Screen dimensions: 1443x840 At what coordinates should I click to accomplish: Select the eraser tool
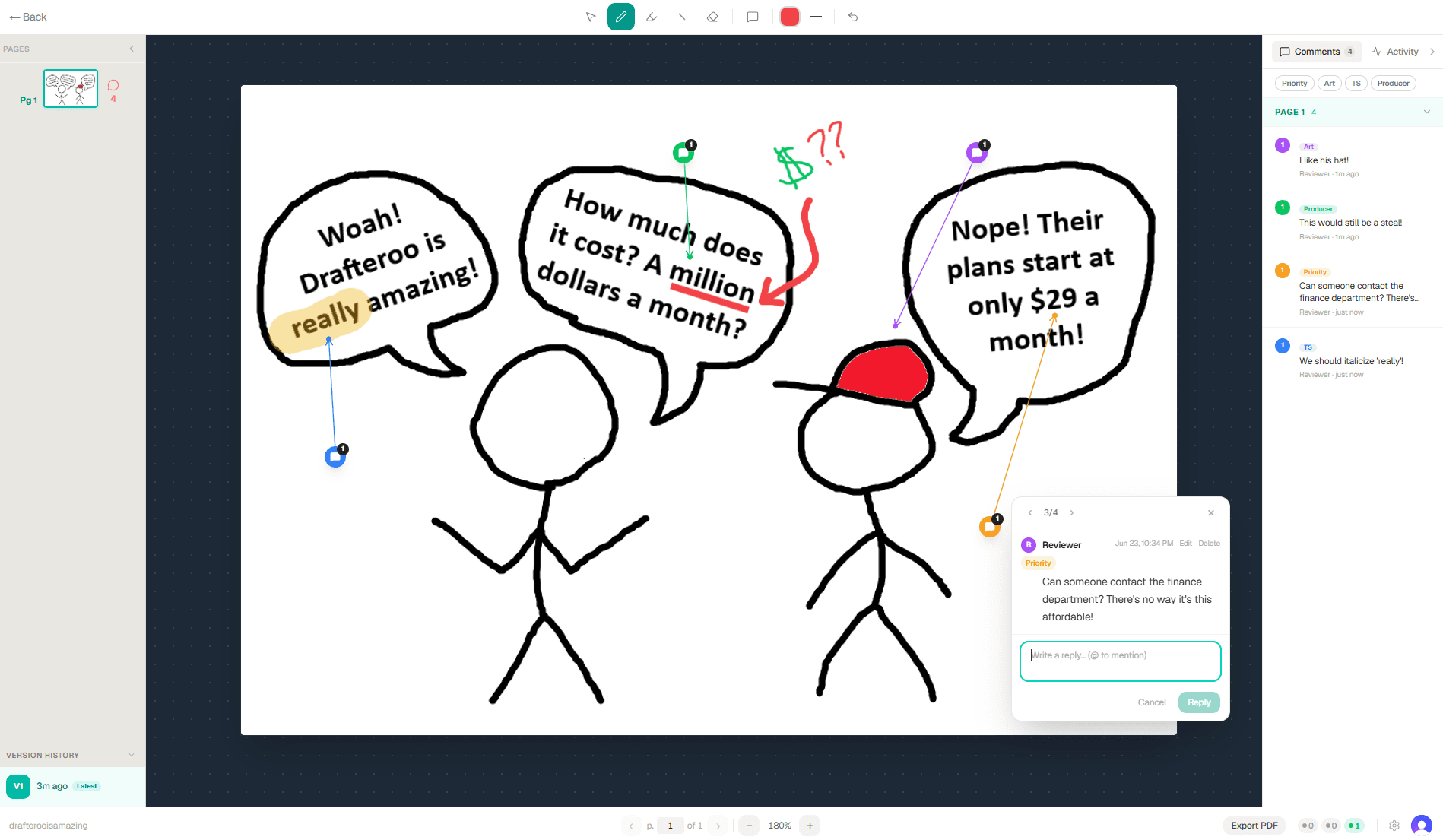(x=712, y=17)
